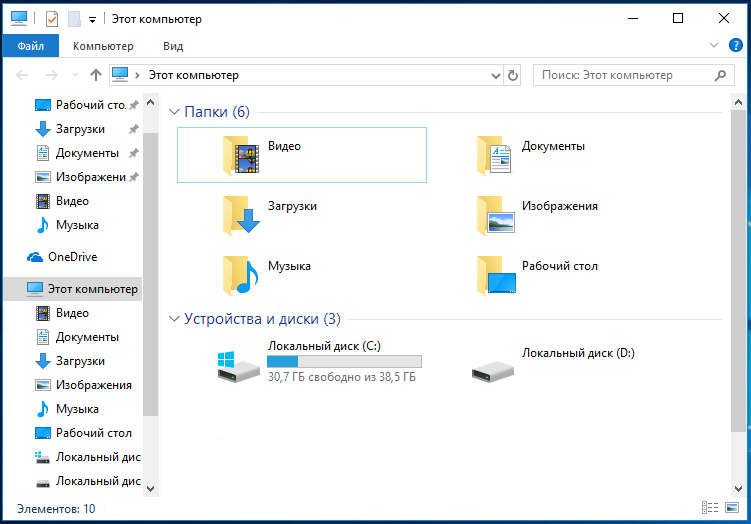Click the navigation pane scroll down arrow

click(x=150, y=489)
